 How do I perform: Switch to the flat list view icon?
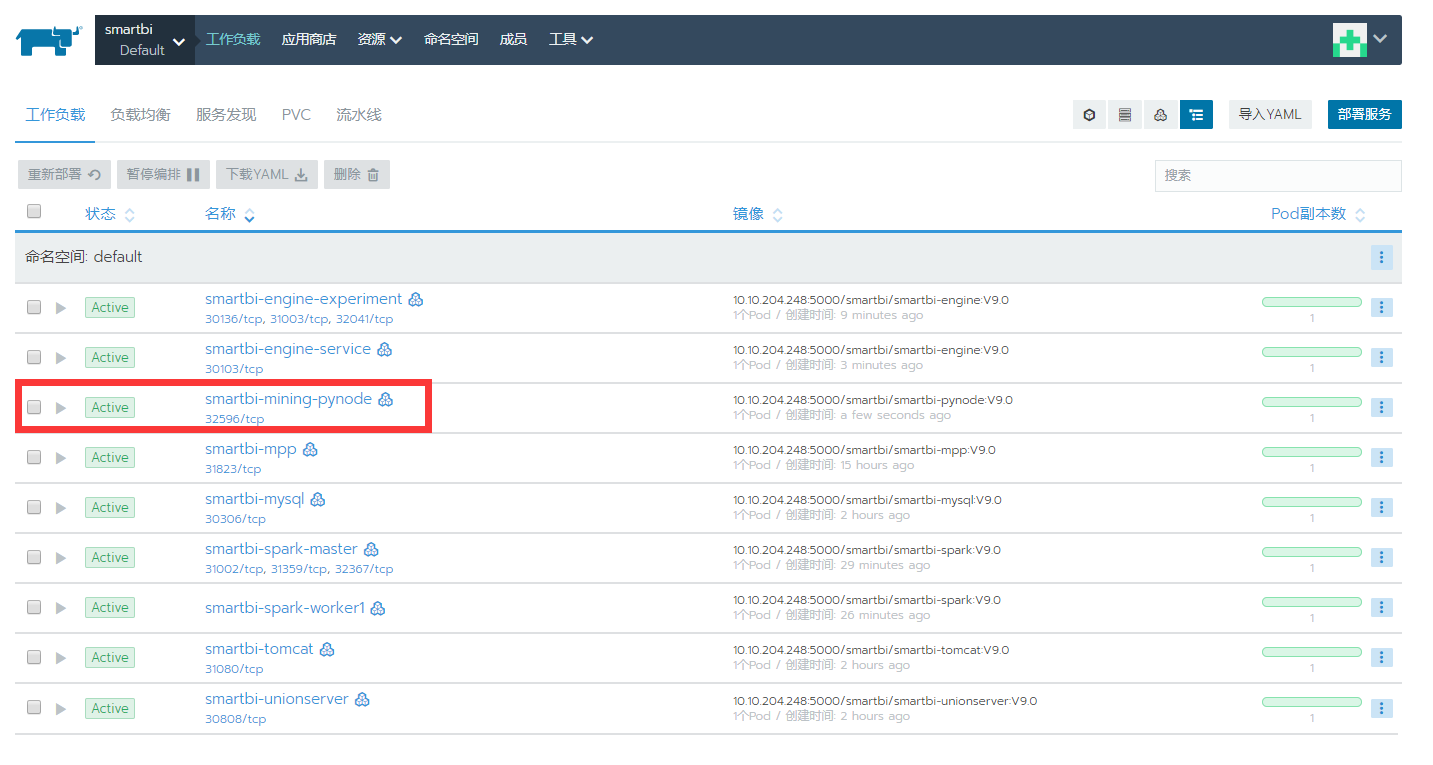1125,115
